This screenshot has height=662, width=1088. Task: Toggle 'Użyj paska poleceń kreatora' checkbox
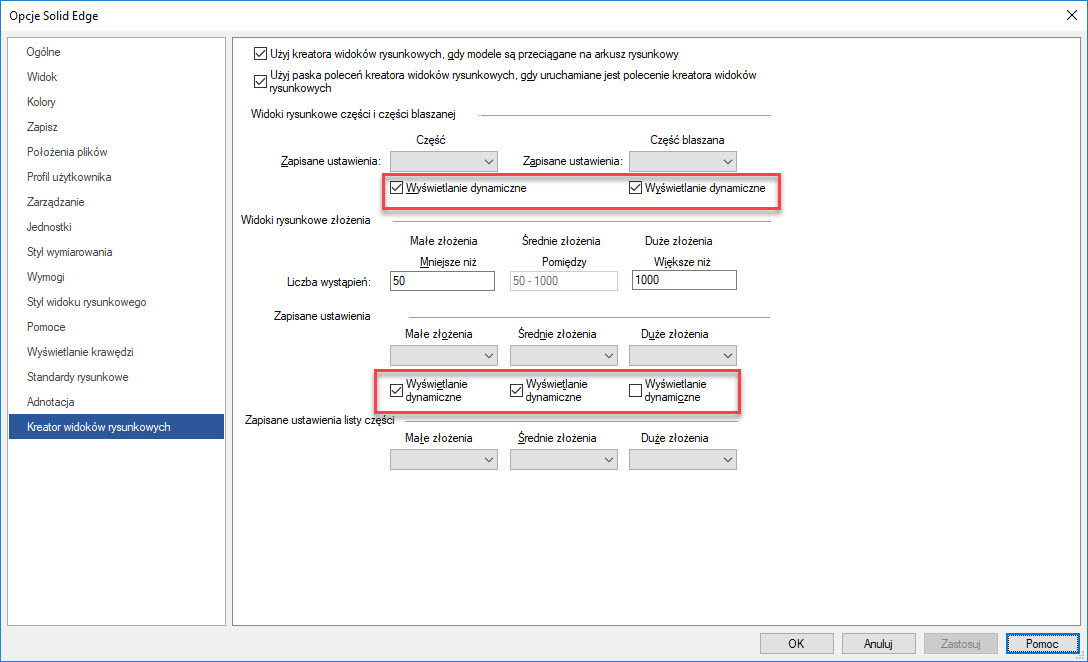(x=260, y=81)
